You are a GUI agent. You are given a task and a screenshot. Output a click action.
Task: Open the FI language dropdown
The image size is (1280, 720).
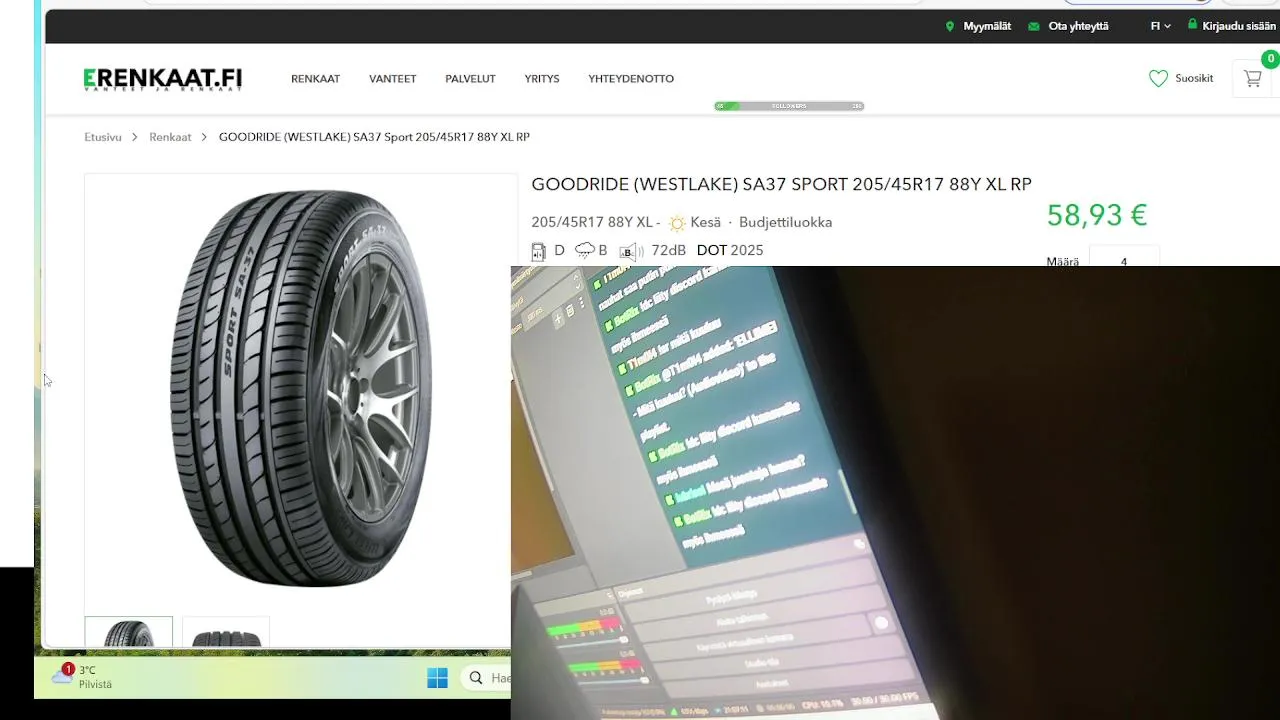tap(1160, 26)
